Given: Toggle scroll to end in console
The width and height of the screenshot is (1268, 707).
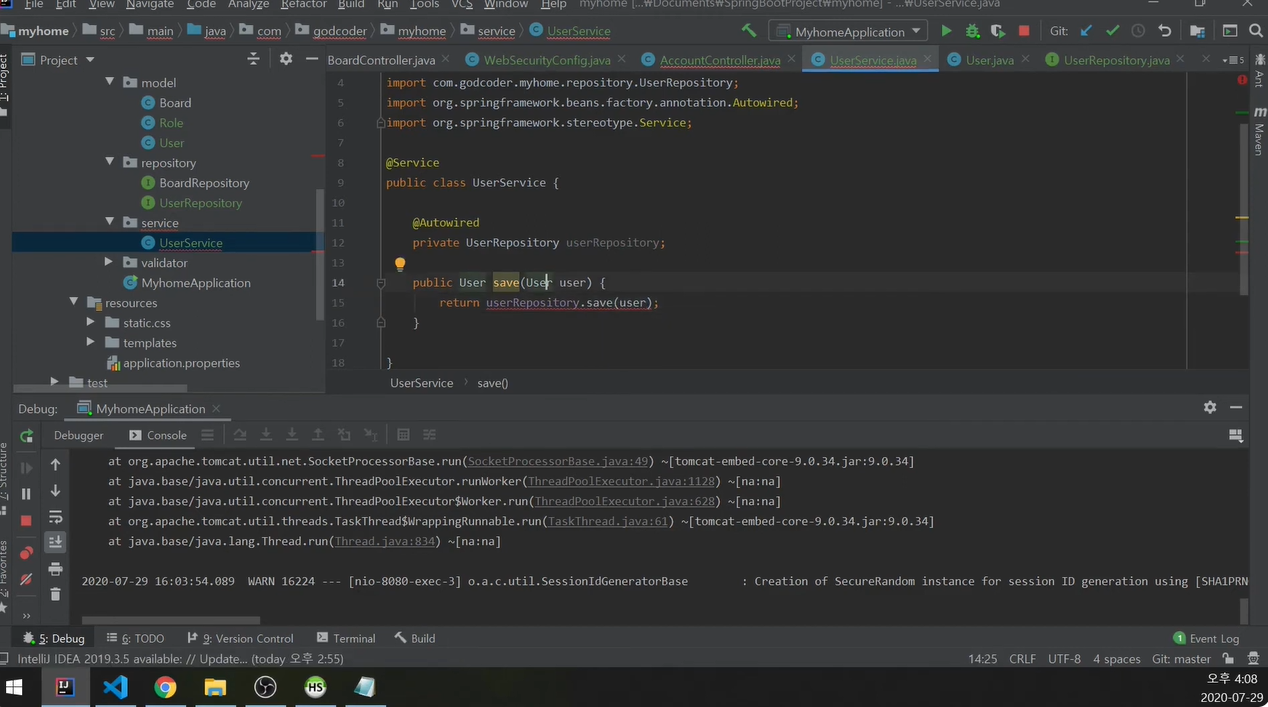Looking at the screenshot, I should (x=56, y=542).
